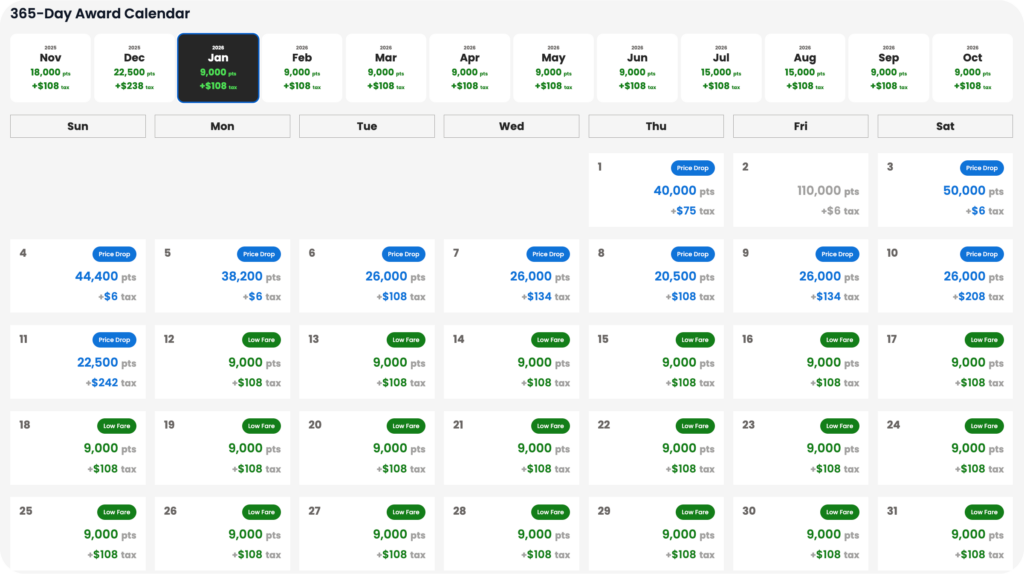Click the Low Fare badge on January 12

pos(259,340)
